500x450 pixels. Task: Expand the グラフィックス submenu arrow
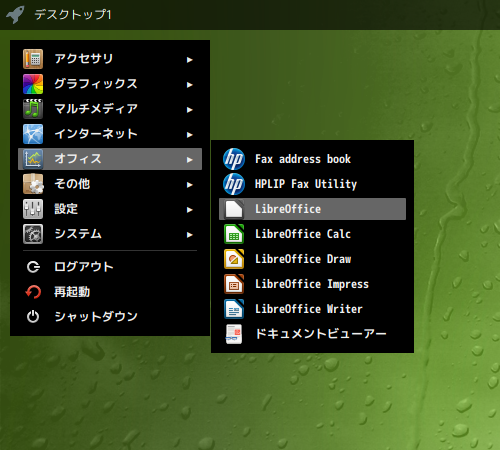[x=190, y=85]
